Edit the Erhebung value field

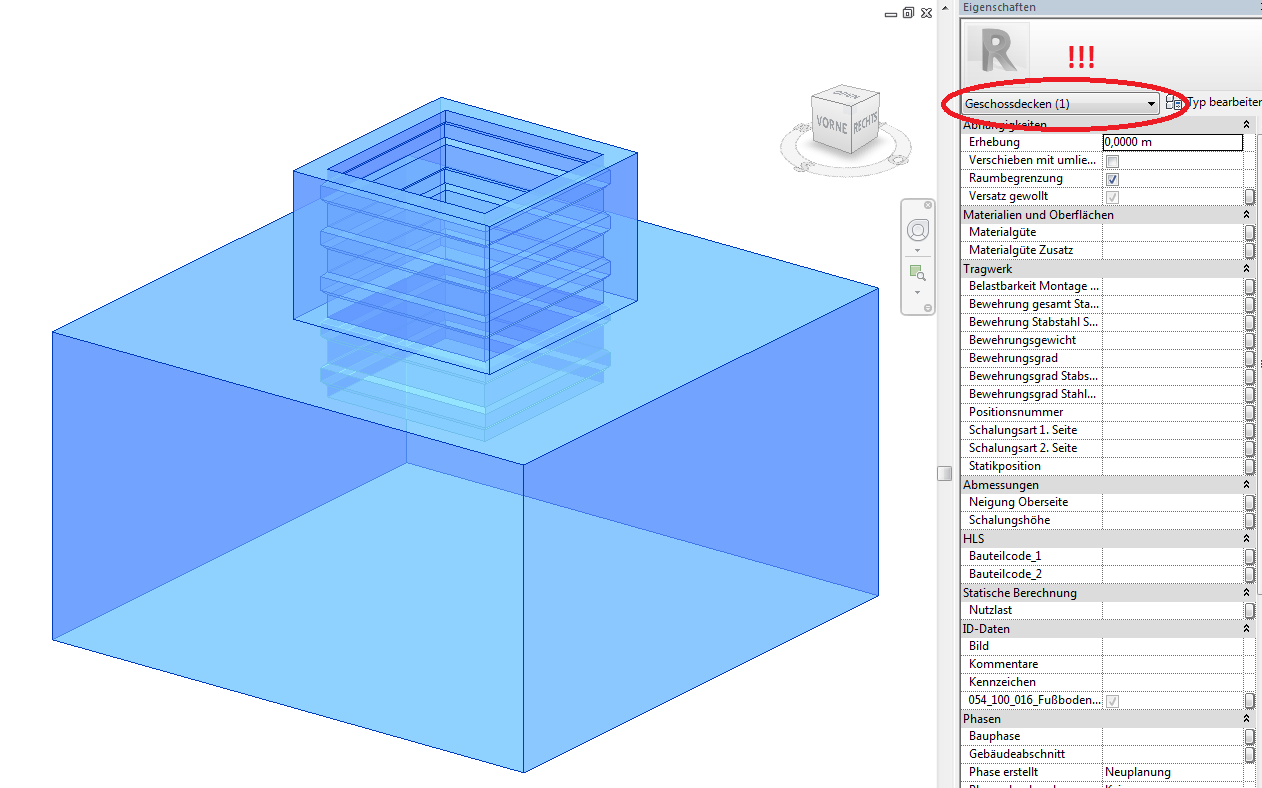pos(1172,142)
